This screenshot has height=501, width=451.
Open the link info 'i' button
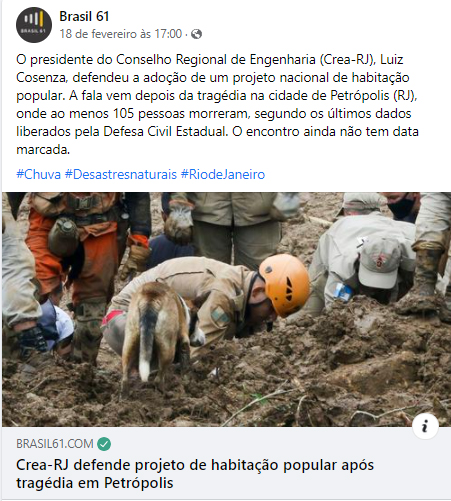(x=425, y=426)
